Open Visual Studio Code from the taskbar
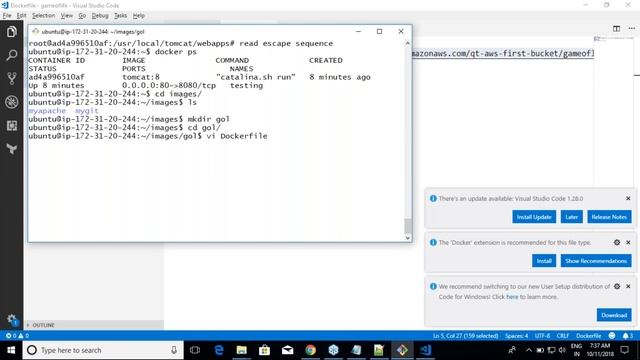The image size is (640, 360). pyautogui.click(x=425, y=350)
